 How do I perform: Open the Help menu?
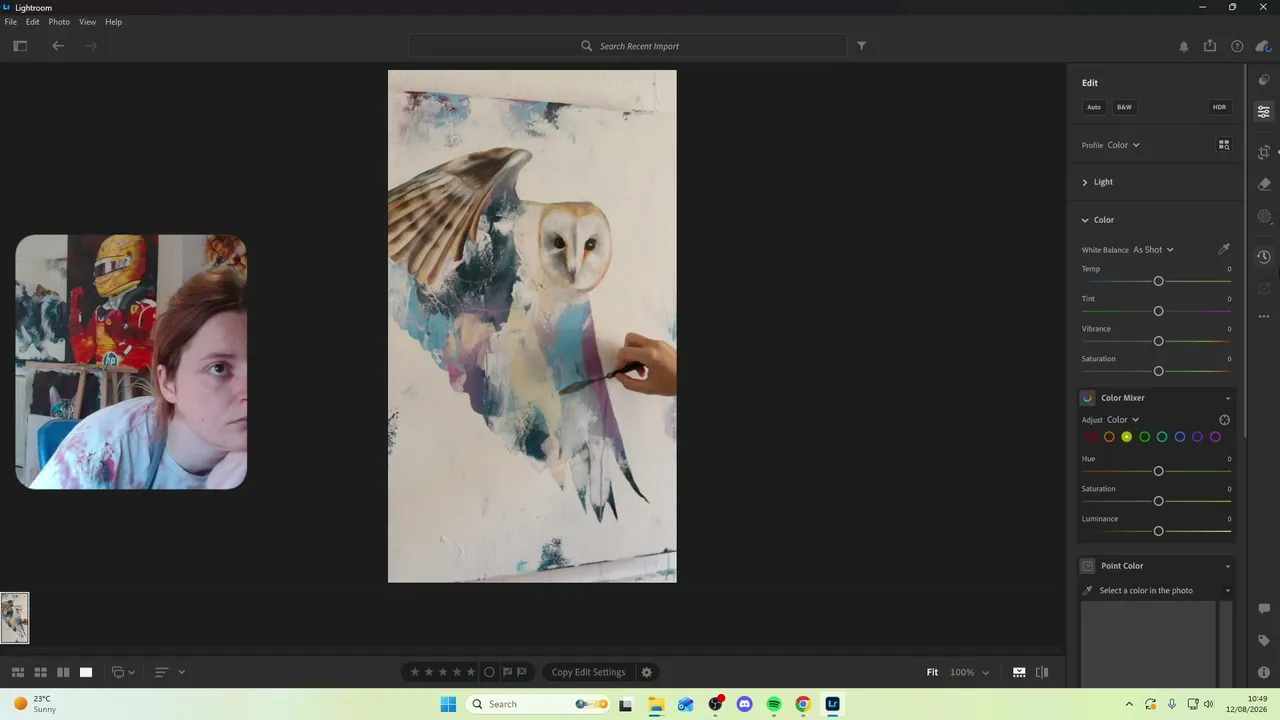pyautogui.click(x=114, y=22)
